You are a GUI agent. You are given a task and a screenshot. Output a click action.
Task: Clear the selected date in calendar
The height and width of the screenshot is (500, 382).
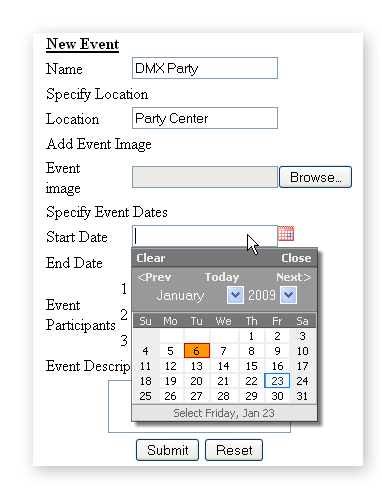(151, 258)
